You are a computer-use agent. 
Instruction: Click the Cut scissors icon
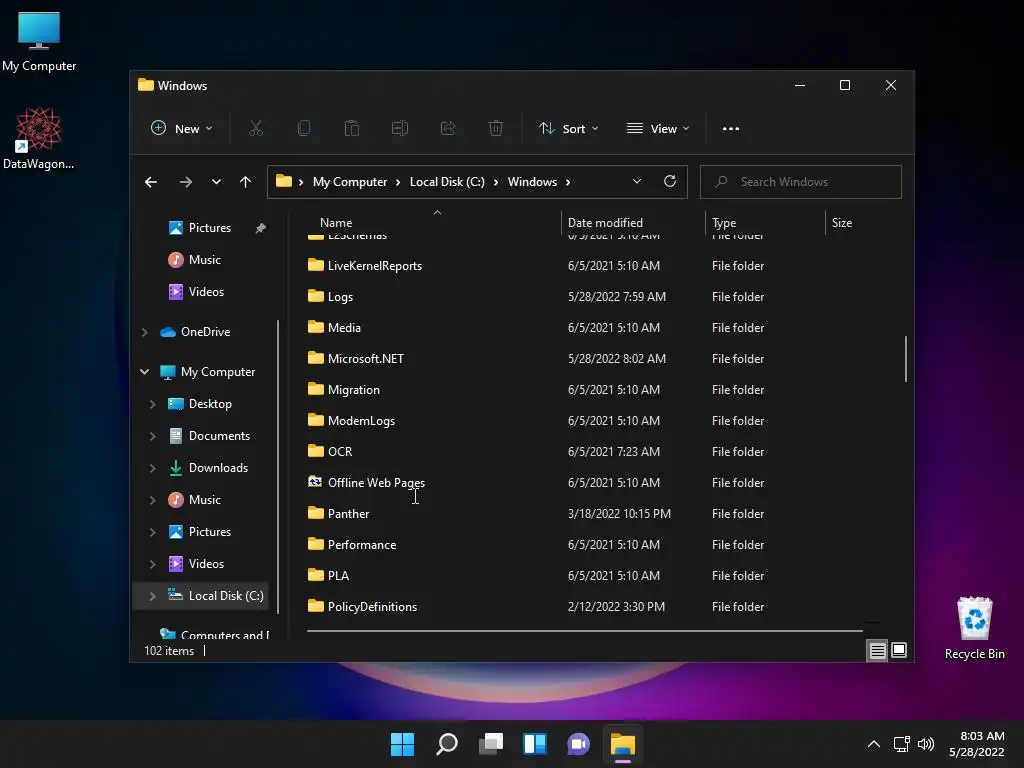point(256,129)
